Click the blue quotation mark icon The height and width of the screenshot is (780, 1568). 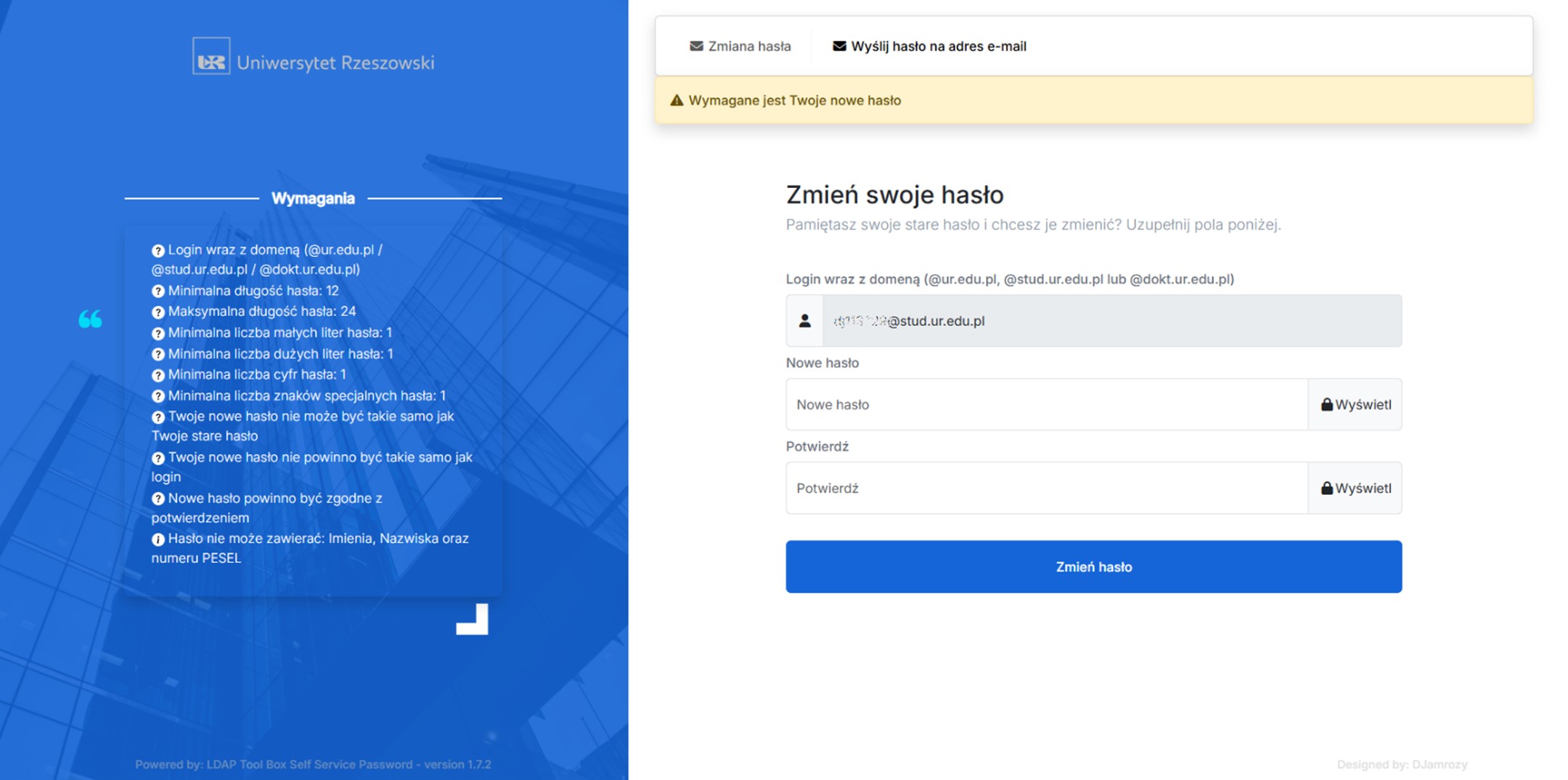[x=90, y=319]
